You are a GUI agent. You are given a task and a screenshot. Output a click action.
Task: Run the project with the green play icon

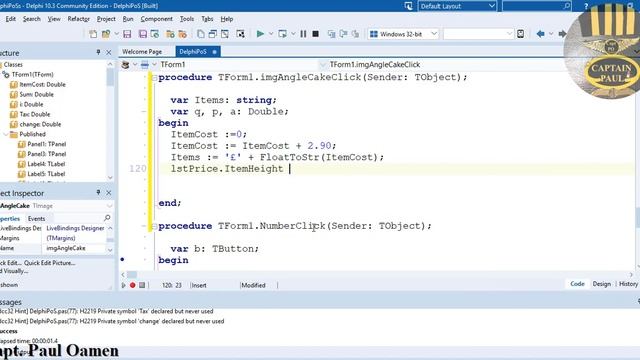260,34
